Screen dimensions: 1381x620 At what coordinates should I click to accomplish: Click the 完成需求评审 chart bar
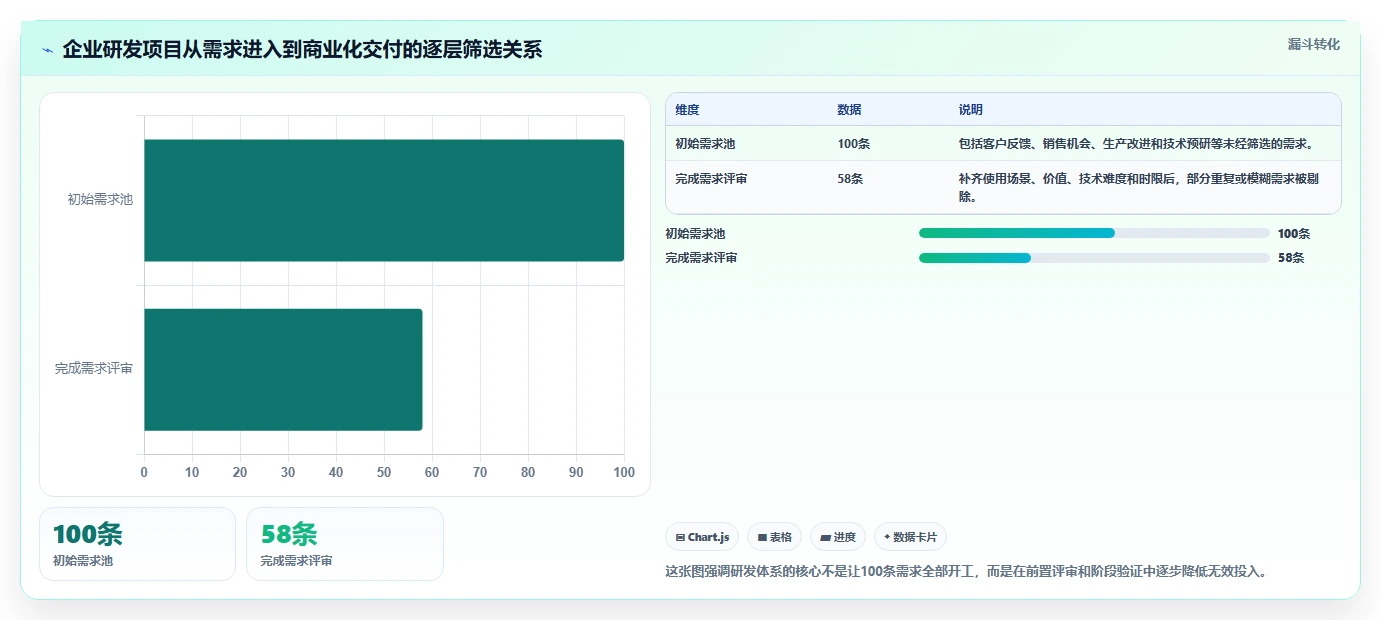[283, 370]
